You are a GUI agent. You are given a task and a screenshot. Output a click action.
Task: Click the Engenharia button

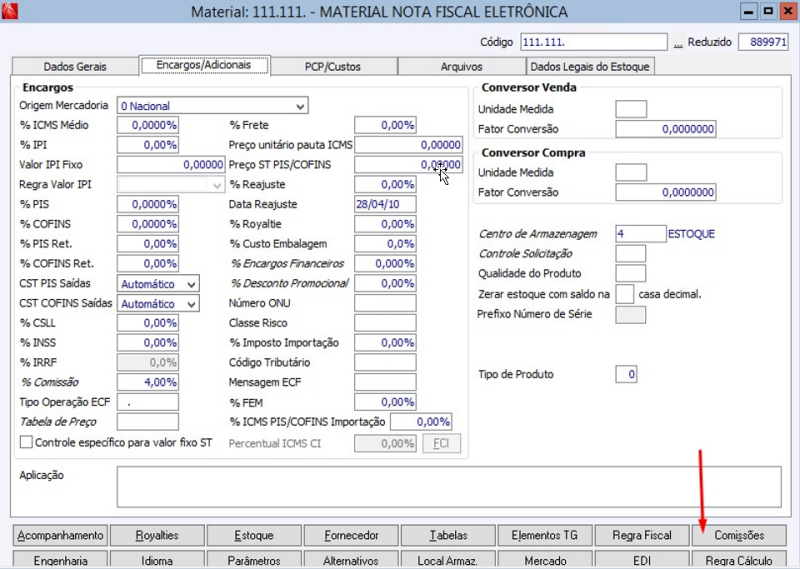pyautogui.click(x=60, y=560)
